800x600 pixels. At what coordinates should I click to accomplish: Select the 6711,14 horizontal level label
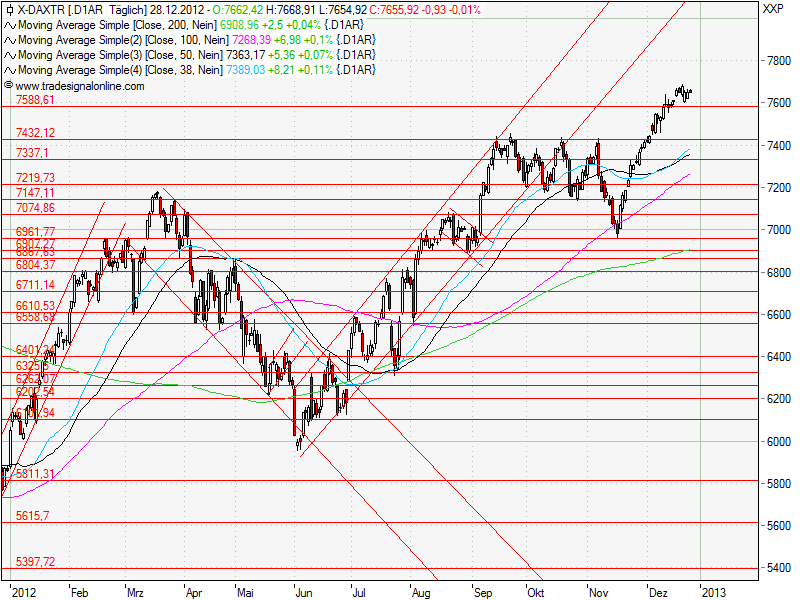click(x=35, y=285)
